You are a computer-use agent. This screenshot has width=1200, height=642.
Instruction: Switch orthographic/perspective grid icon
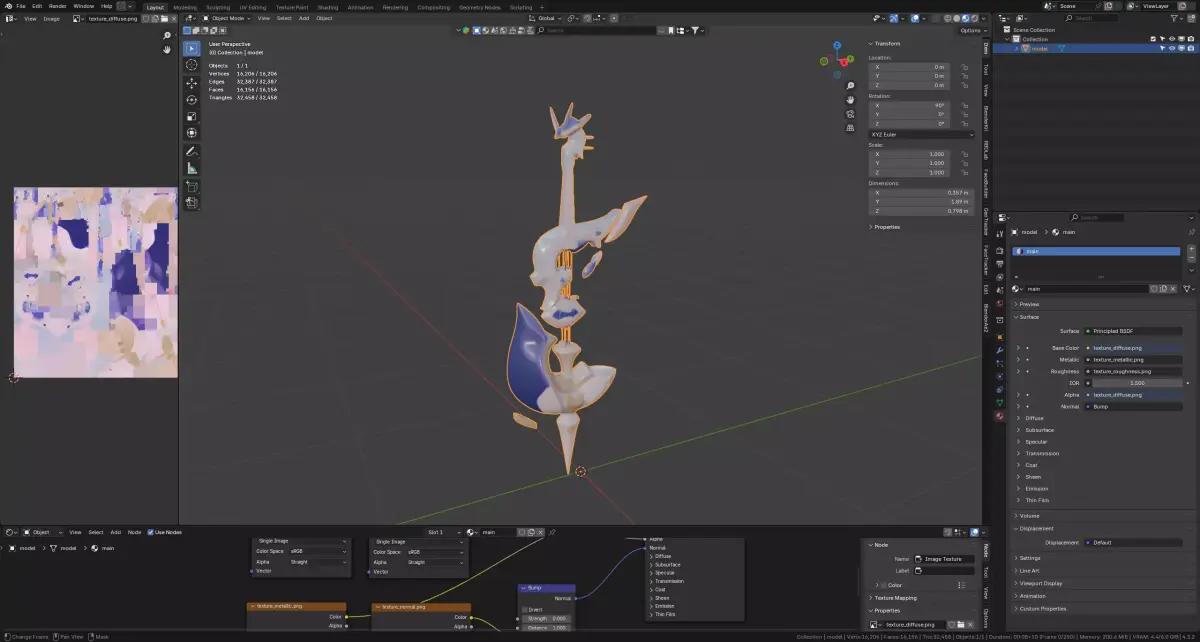pos(850,128)
